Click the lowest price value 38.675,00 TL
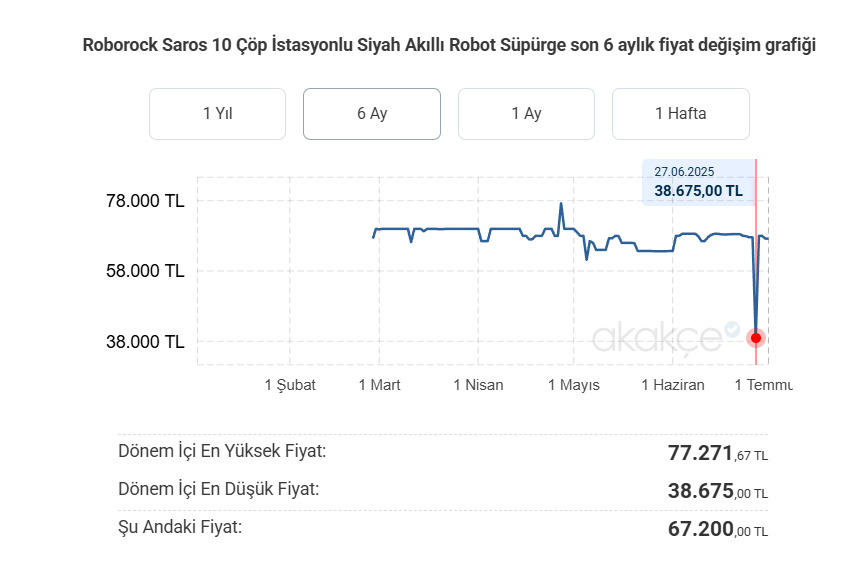 [717, 491]
